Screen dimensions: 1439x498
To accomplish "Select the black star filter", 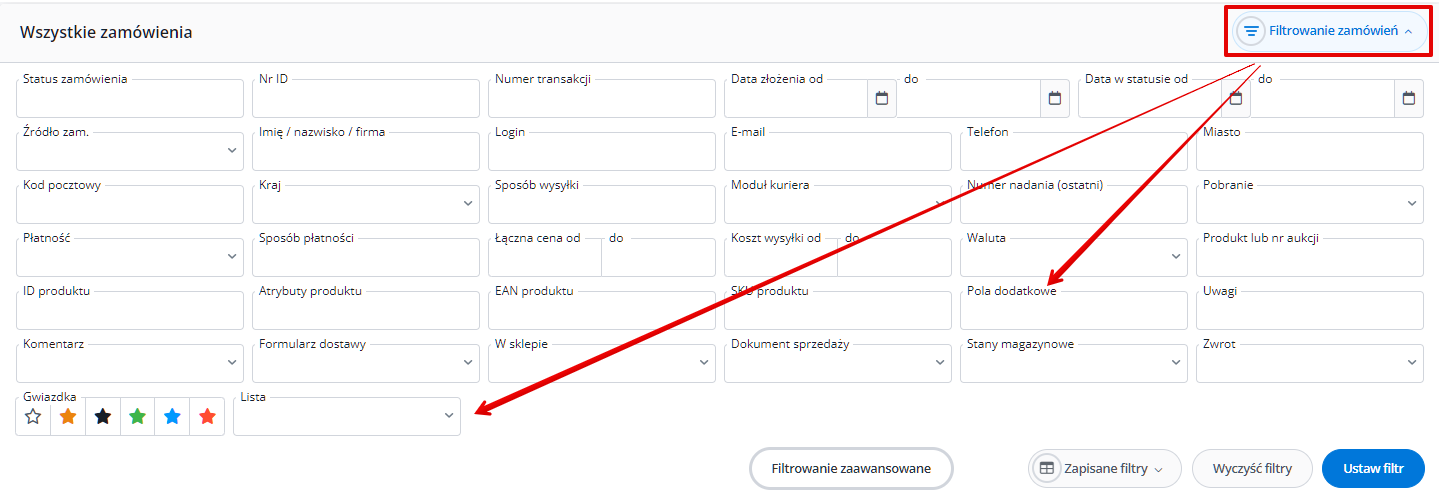I will 103,417.
